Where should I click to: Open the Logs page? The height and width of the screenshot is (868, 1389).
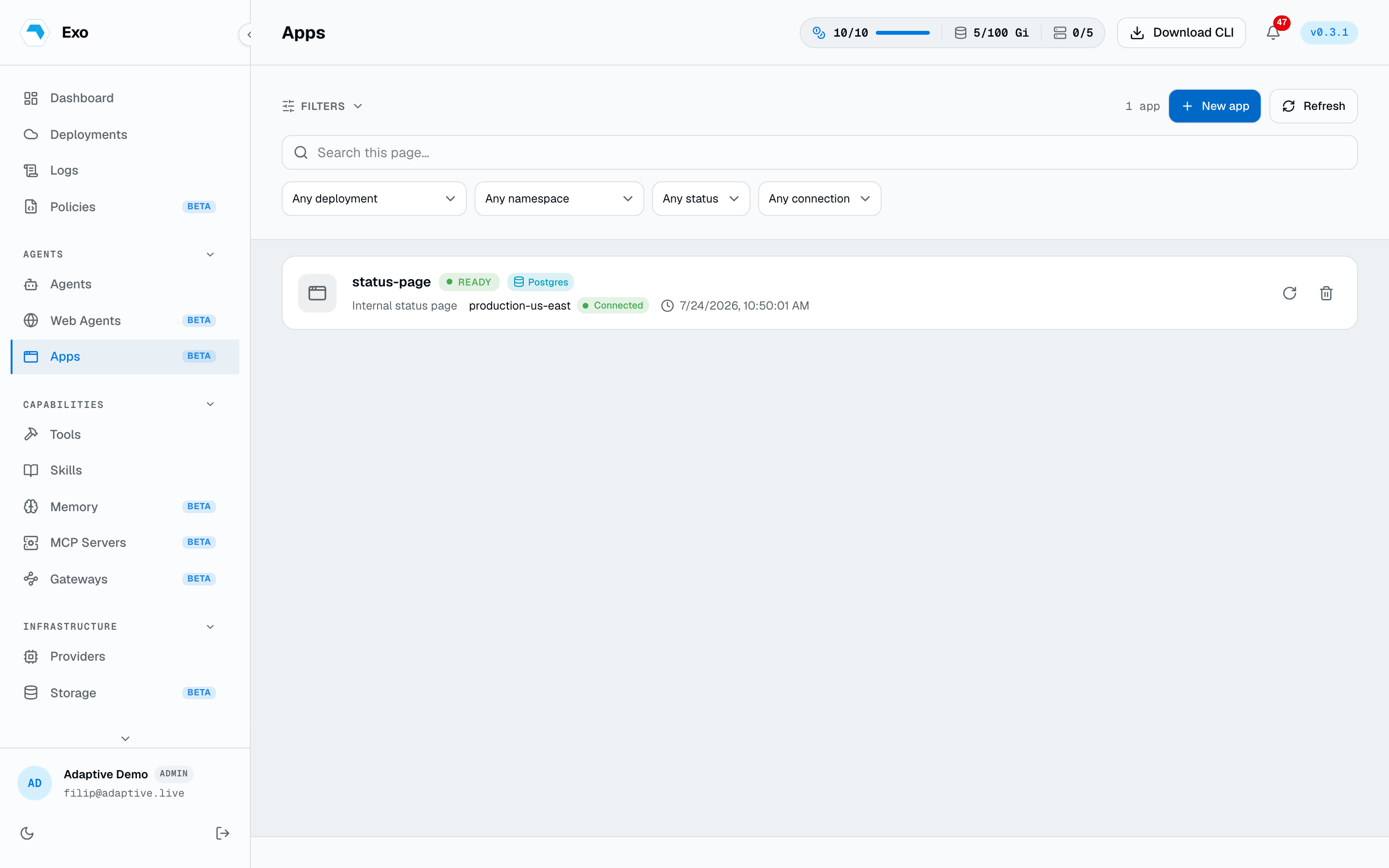click(x=125, y=171)
